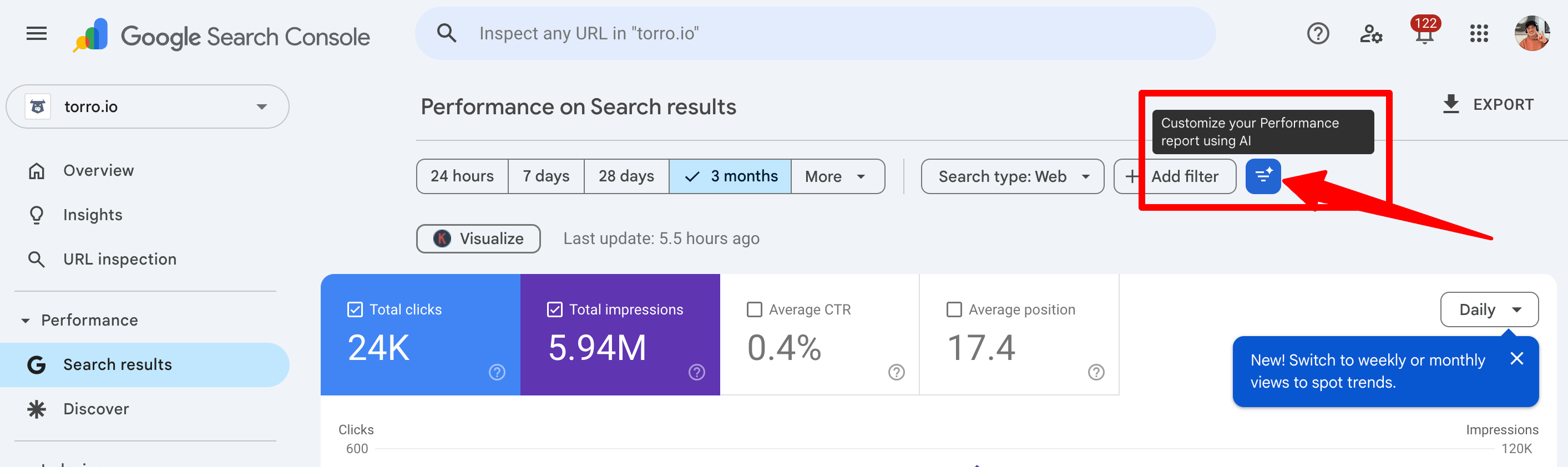Click the K icon in Visualize button
The image size is (1568, 467).
pyautogui.click(x=443, y=238)
